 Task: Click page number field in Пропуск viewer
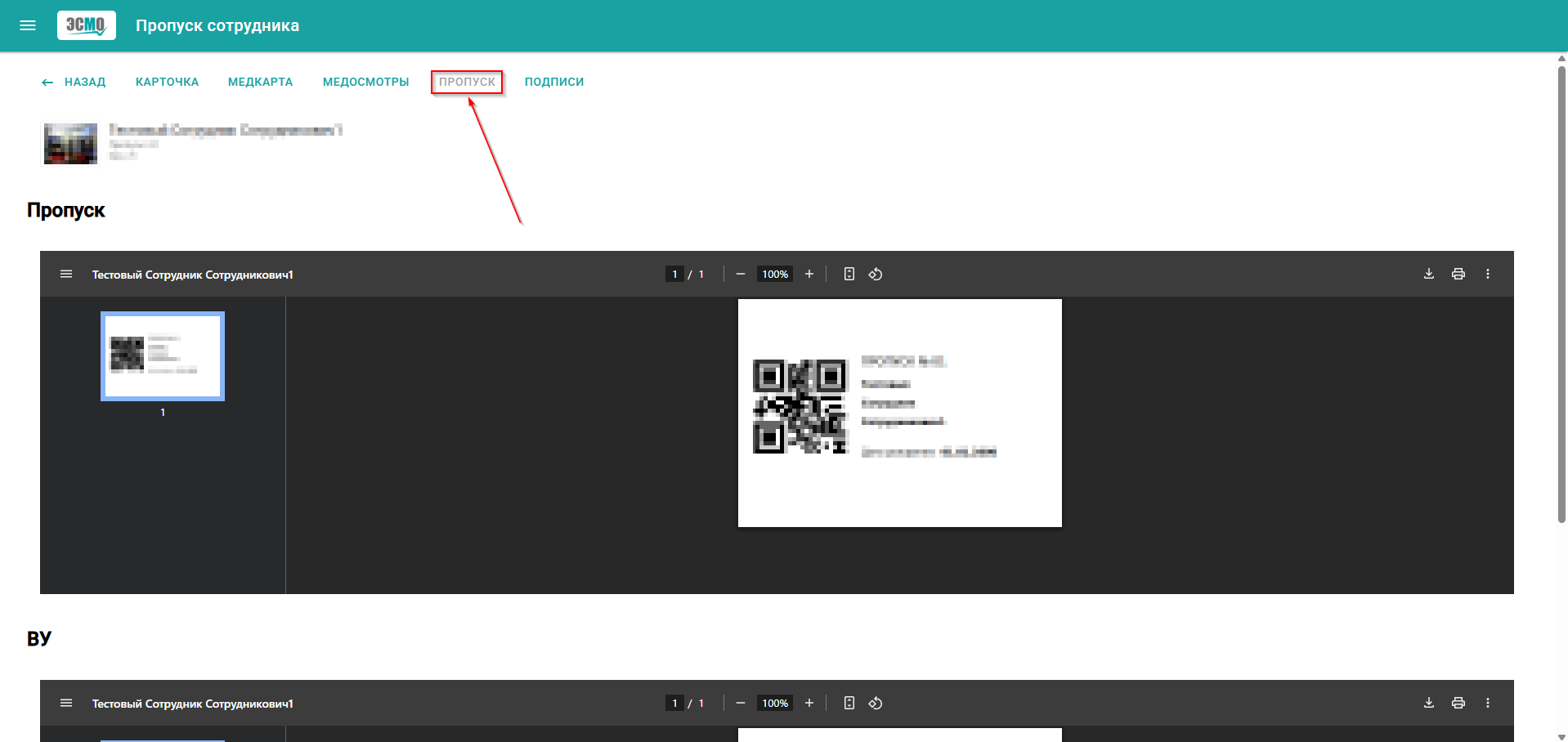coord(674,274)
